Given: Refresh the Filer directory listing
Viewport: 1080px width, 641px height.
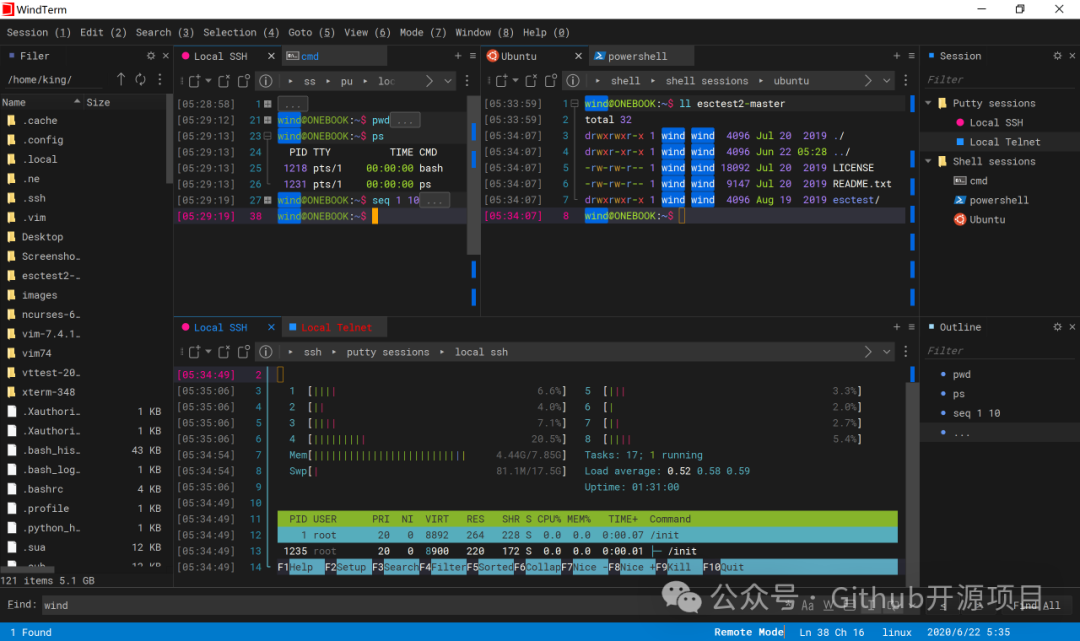Looking at the screenshot, I should (x=141, y=79).
